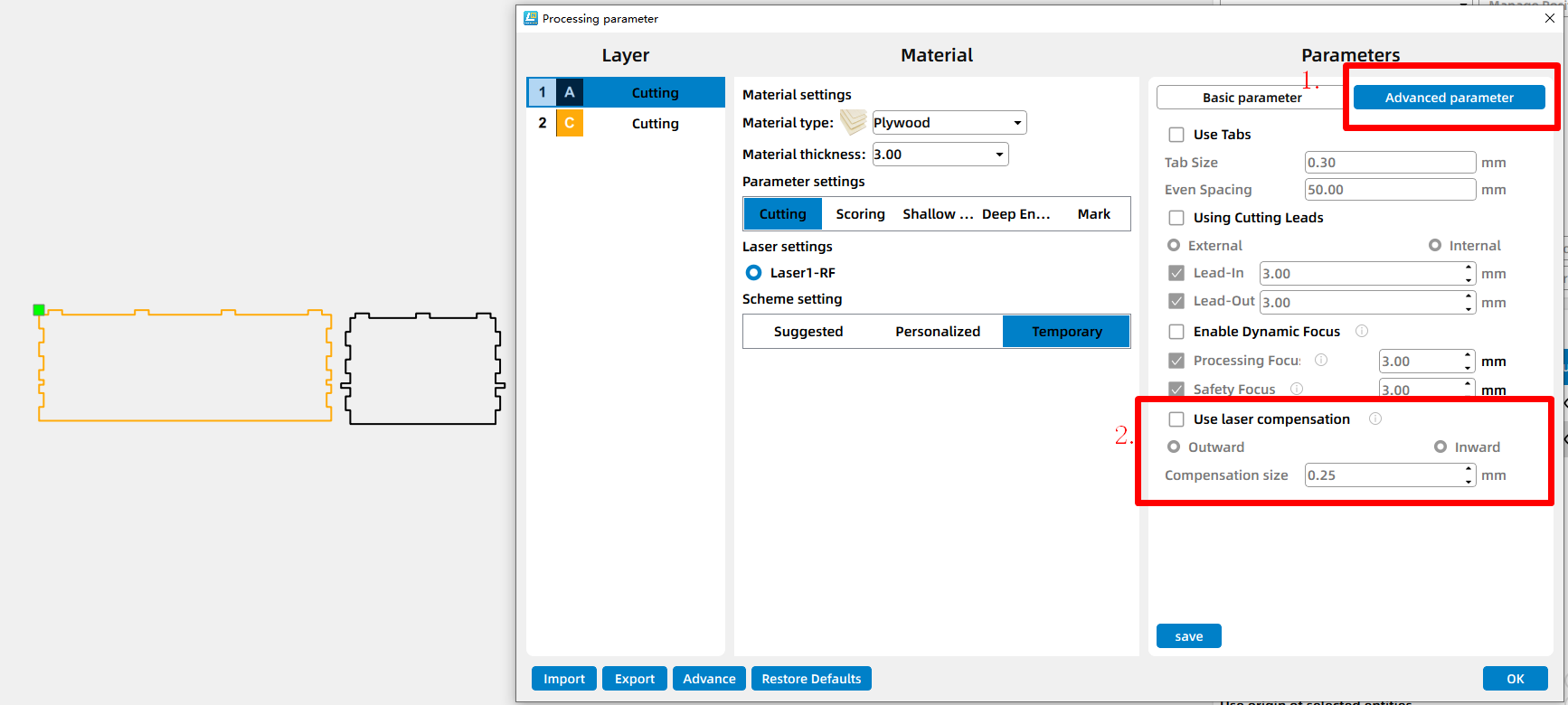1568x705 pixels.
Task: Click the Processing parameter window icon
Action: point(531,18)
